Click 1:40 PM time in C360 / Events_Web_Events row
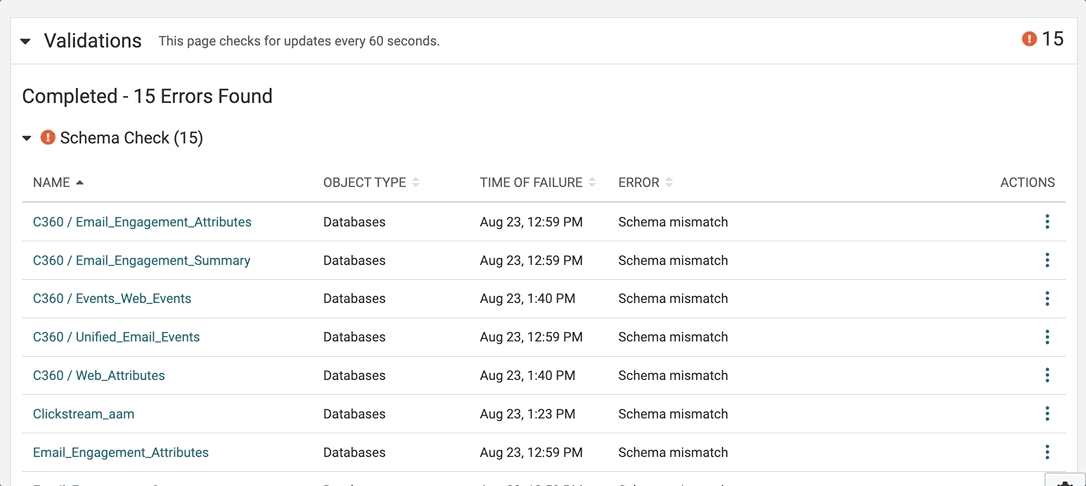The image size is (1086, 486). [527, 298]
